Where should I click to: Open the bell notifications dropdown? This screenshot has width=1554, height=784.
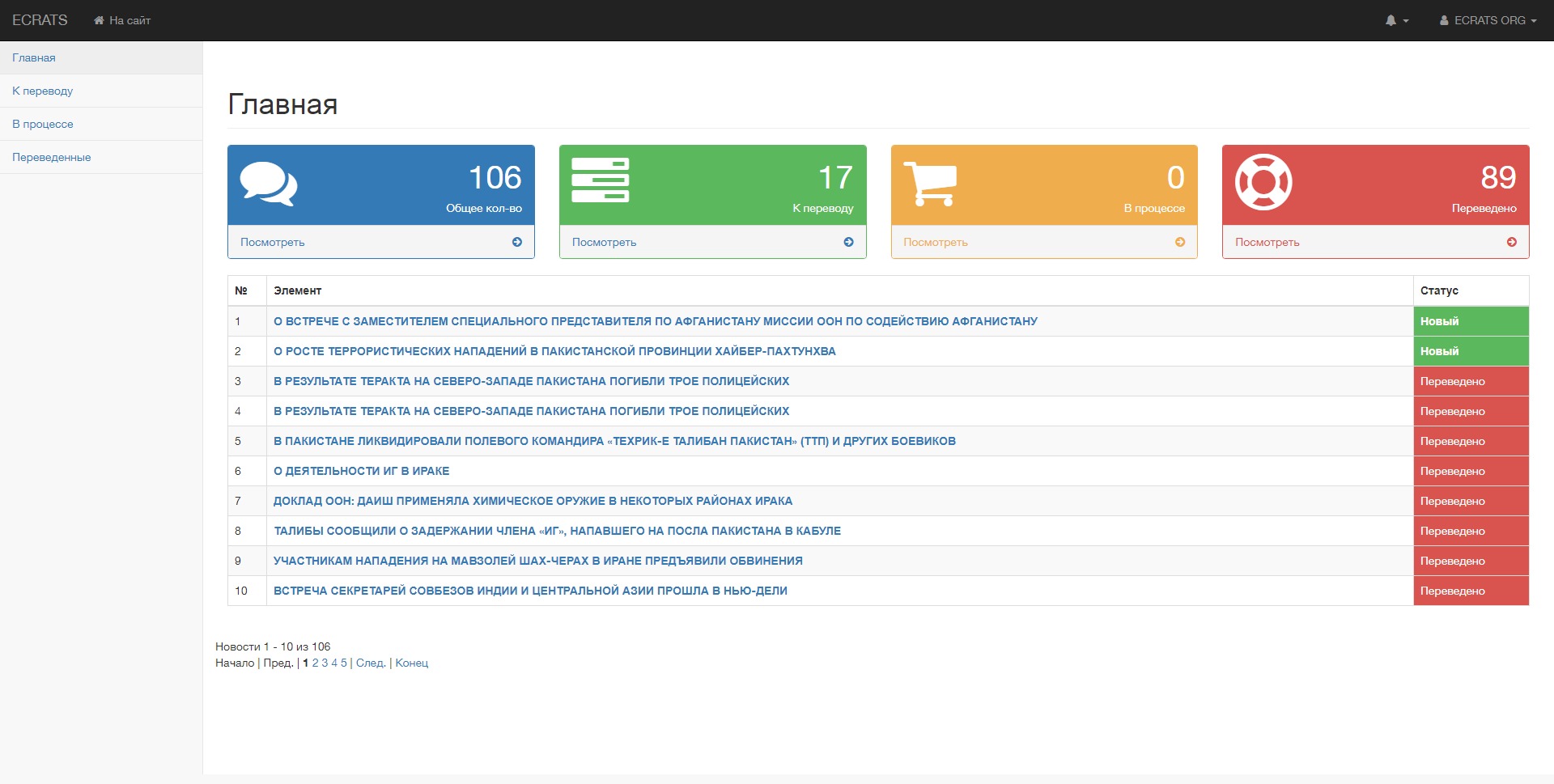coord(1397,20)
